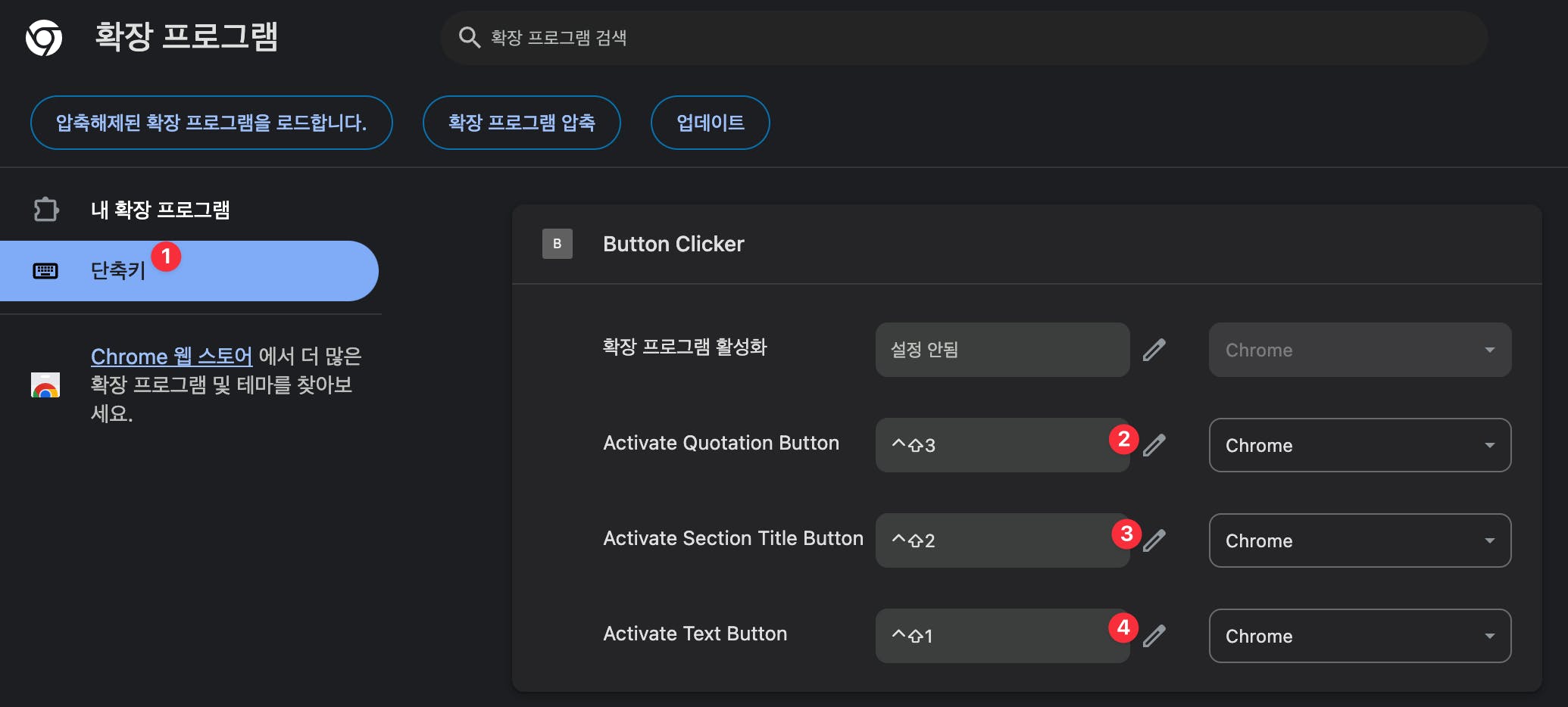This screenshot has height=707, width=1568.
Task: Click pencil for Activate Text Button
Action: [x=1154, y=636]
